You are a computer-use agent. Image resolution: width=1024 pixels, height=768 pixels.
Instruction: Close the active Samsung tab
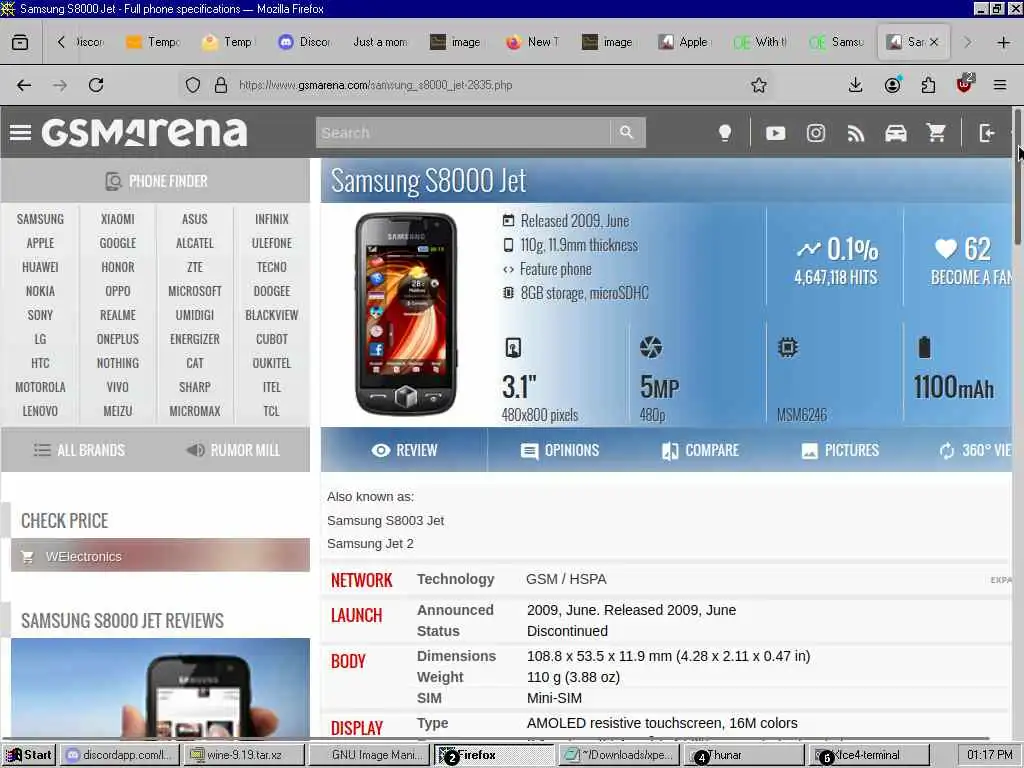click(x=934, y=42)
